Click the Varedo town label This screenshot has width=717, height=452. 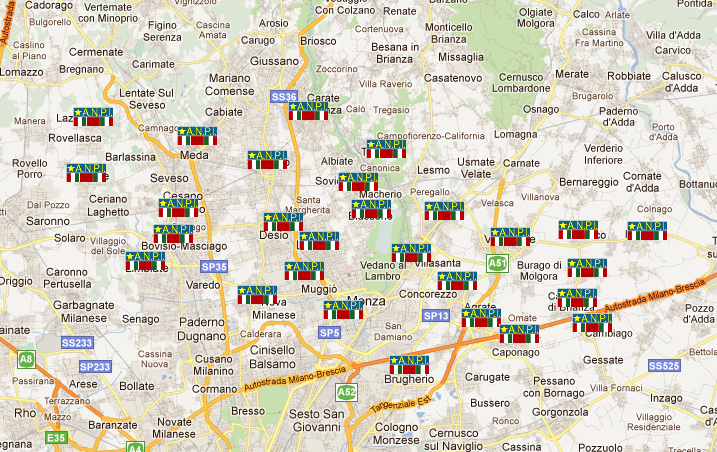tap(203, 285)
